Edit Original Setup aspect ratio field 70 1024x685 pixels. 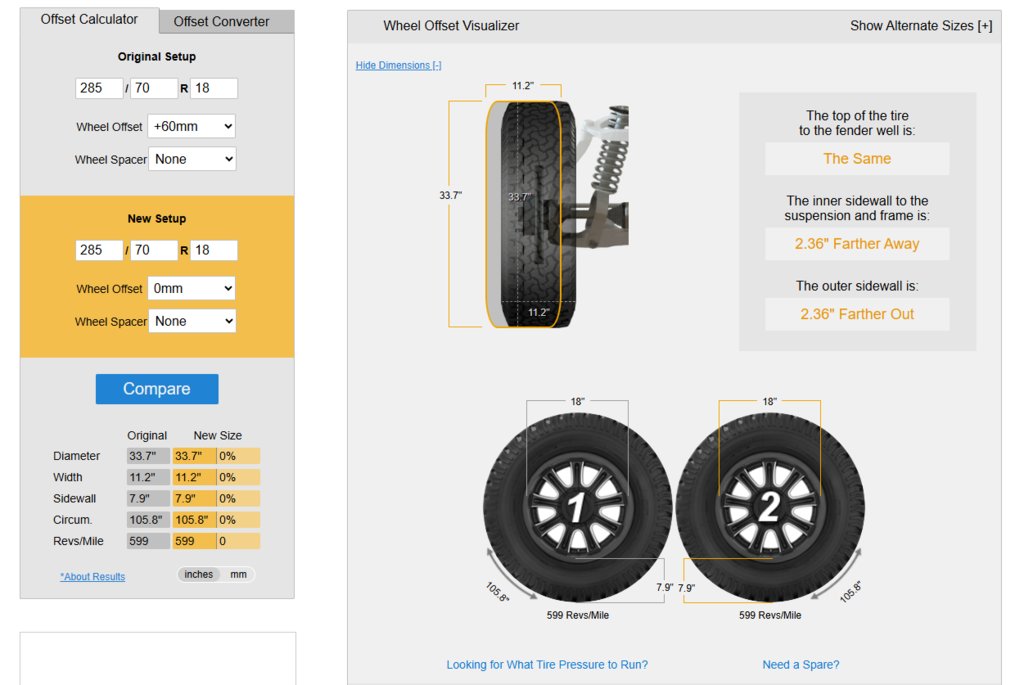[154, 88]
